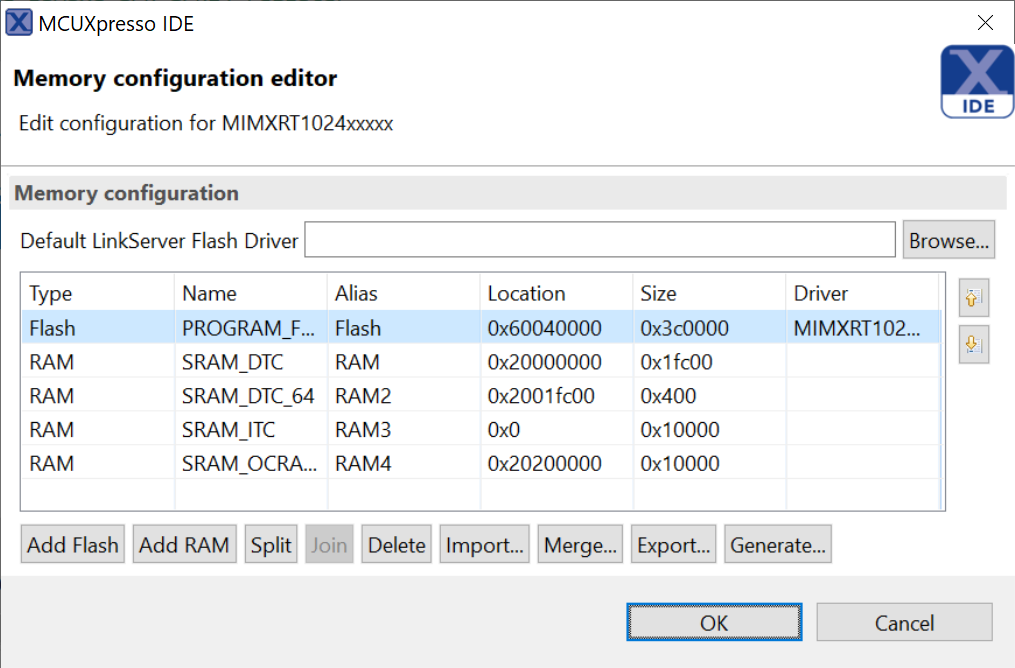The width and height of the screenshot is (1015, 668).
Task: Confirm with the OK button
Action: pyautogui.click(x=714, y=623)
